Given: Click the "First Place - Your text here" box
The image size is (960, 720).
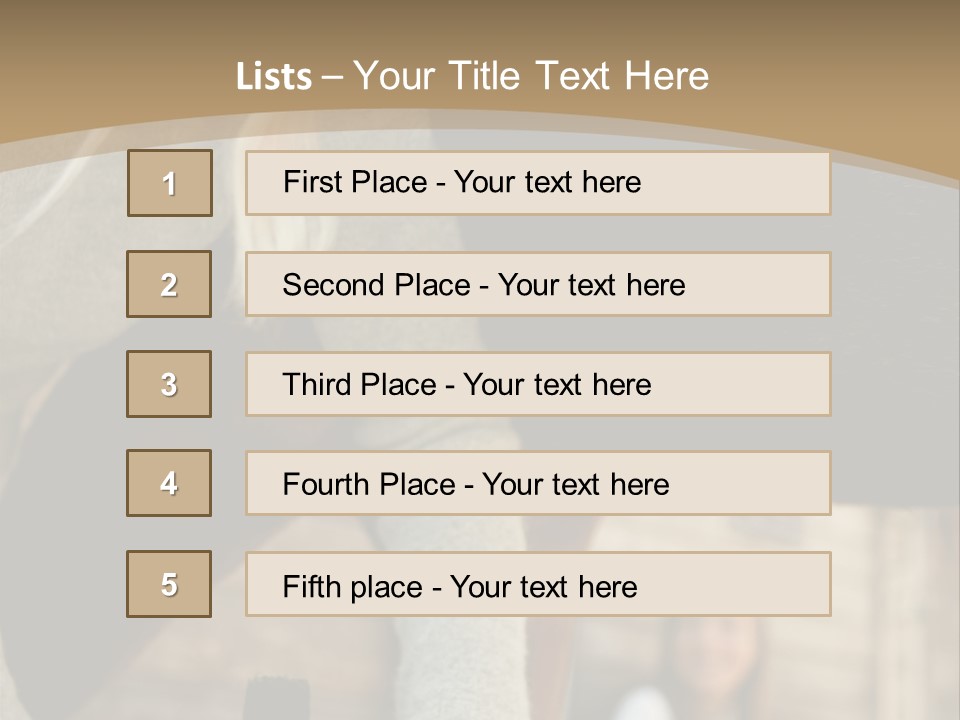Looking at the screenshot, I should (x=538, y=183).
